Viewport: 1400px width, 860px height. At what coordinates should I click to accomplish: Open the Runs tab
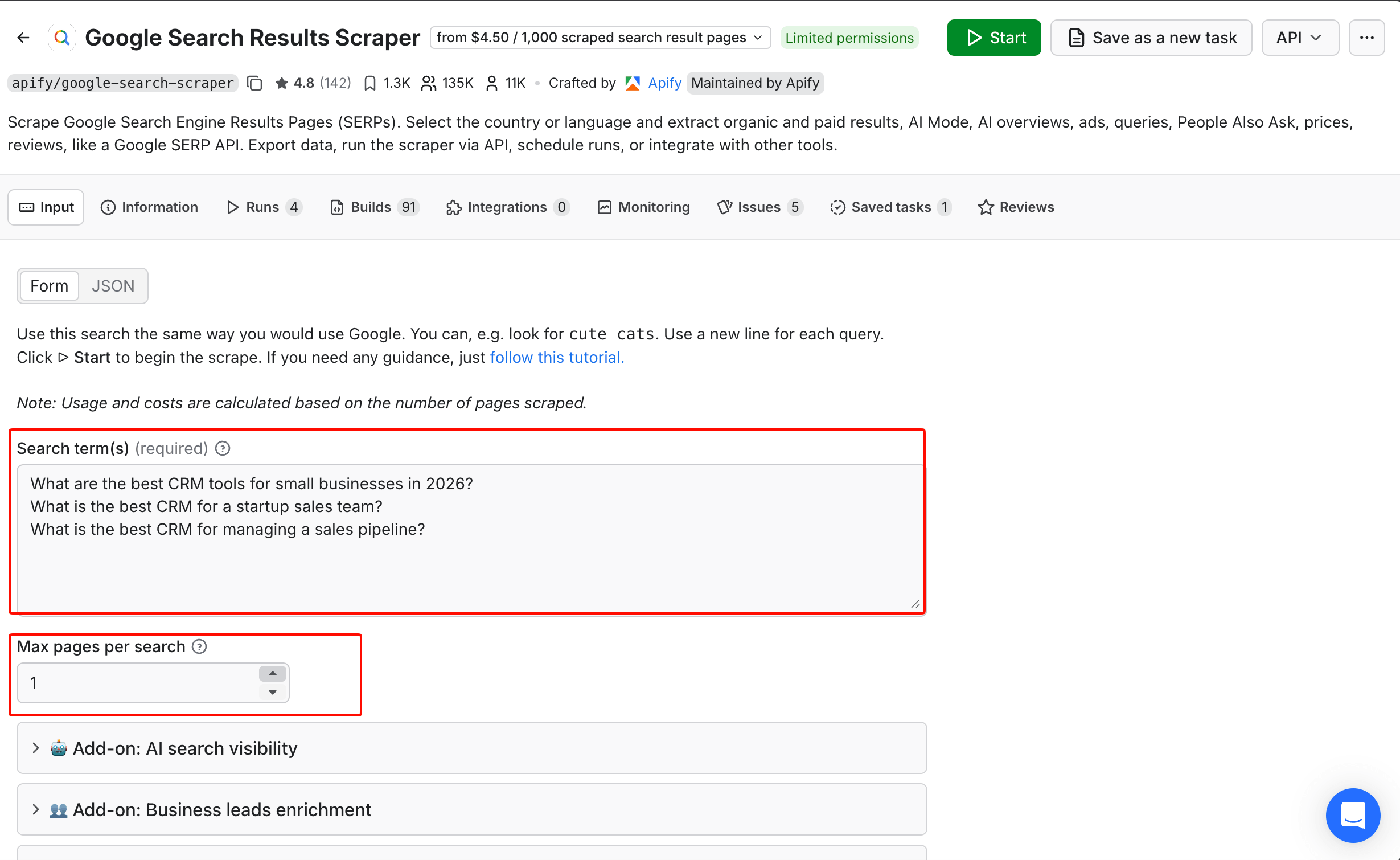(x=264, y=207)
